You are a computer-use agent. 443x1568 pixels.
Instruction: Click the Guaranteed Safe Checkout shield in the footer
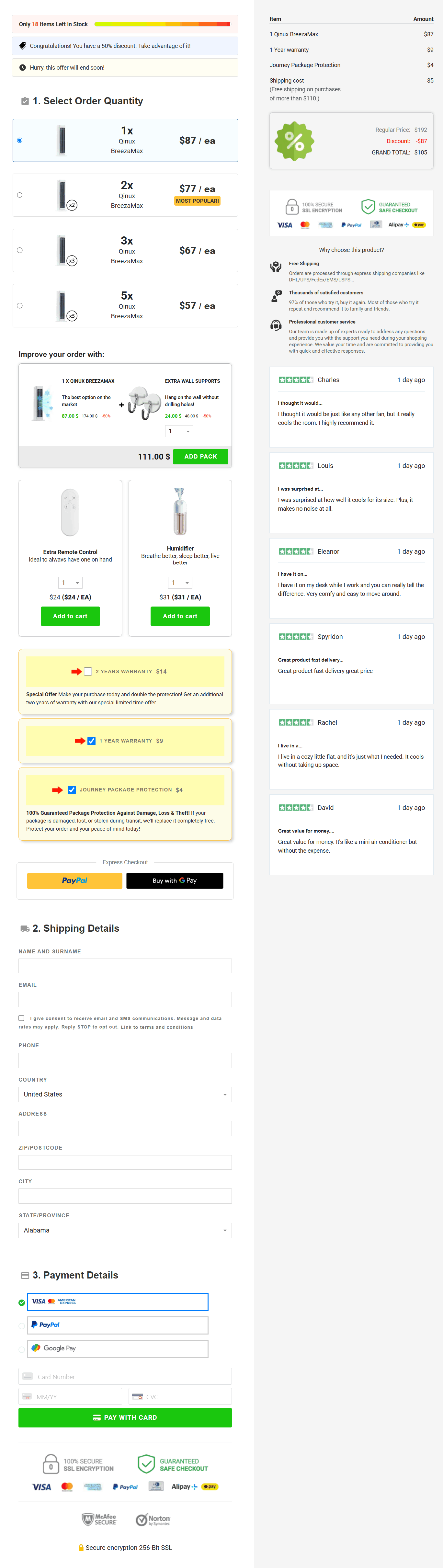click(x=146, y=1464)
